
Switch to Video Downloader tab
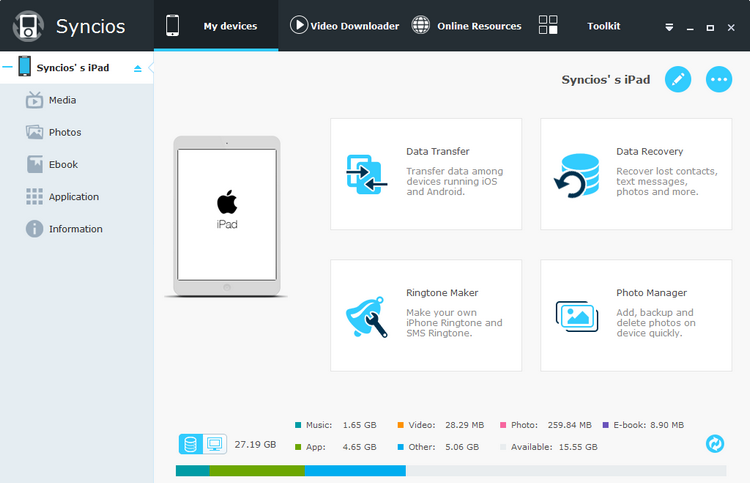click(344, 26)
